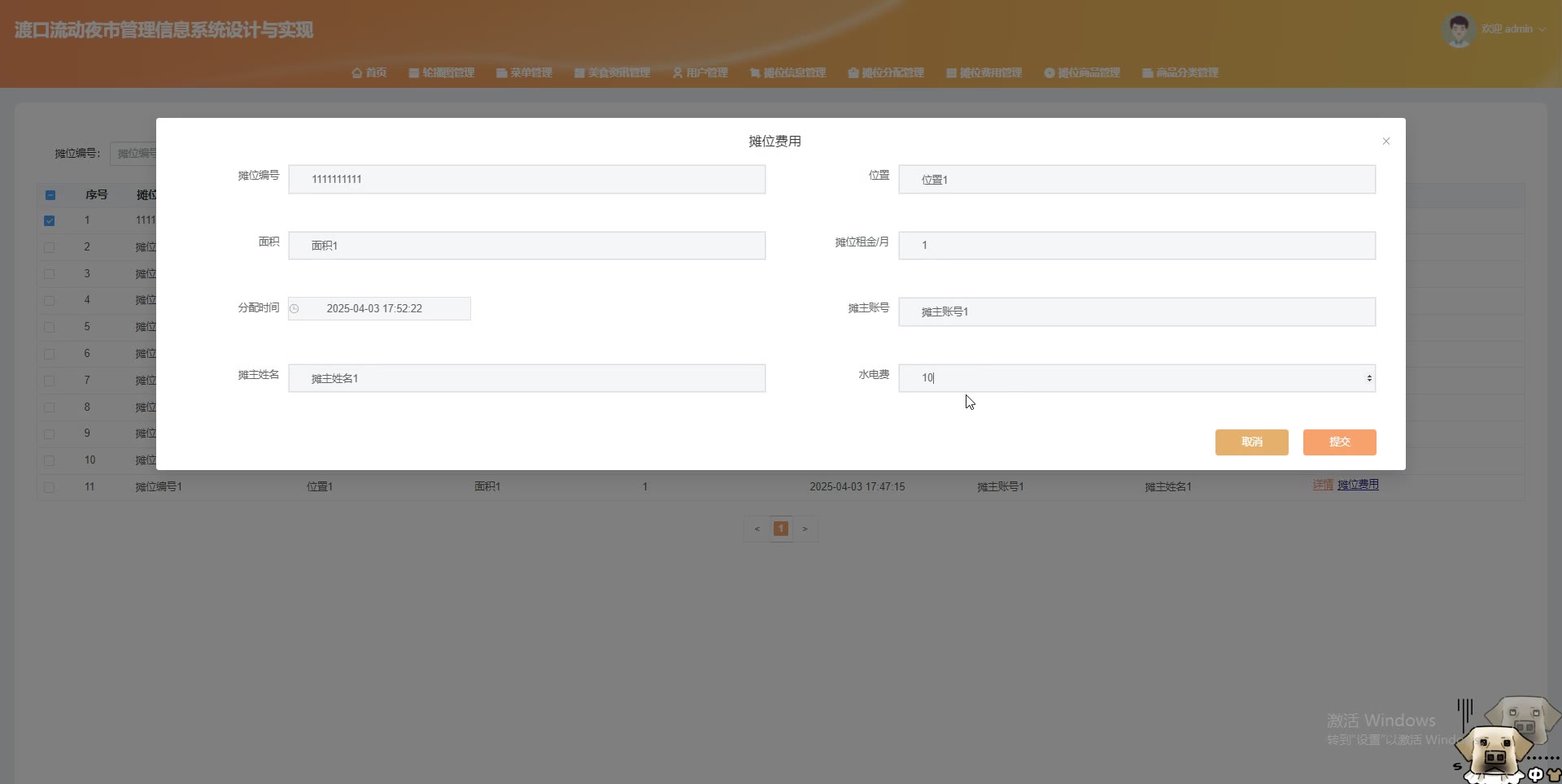1562x784 pixels.
Task: Click the site title 渡口流动夜市管理信息系统设计与实现
Action: pyautogui.click(x=164, y=30)
